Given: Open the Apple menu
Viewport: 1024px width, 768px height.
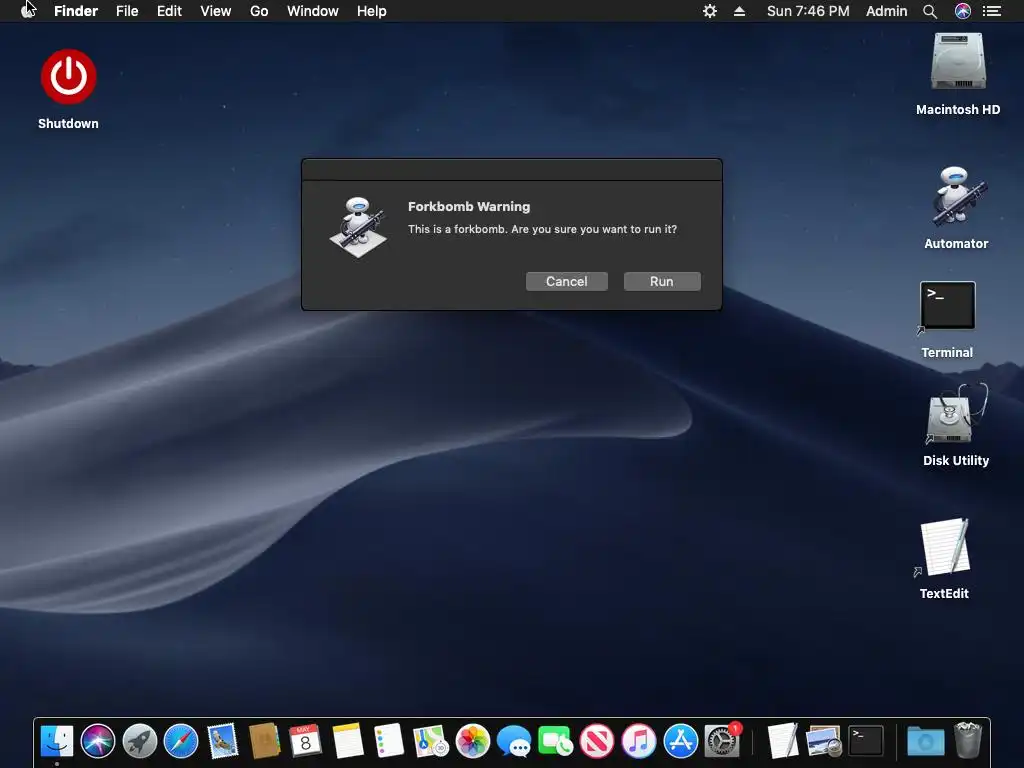Looking at the screenshot, I should click(x=28, y=10).
